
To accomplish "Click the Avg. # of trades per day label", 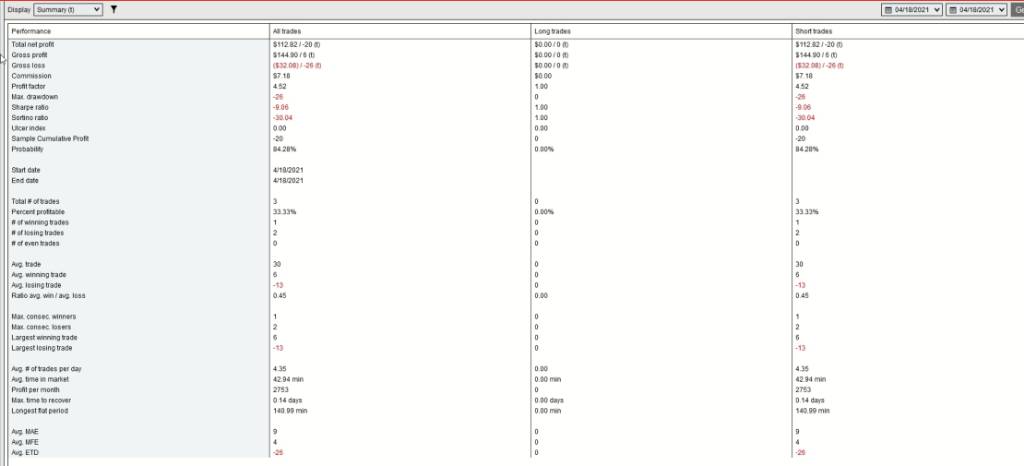I will [46, 368].
